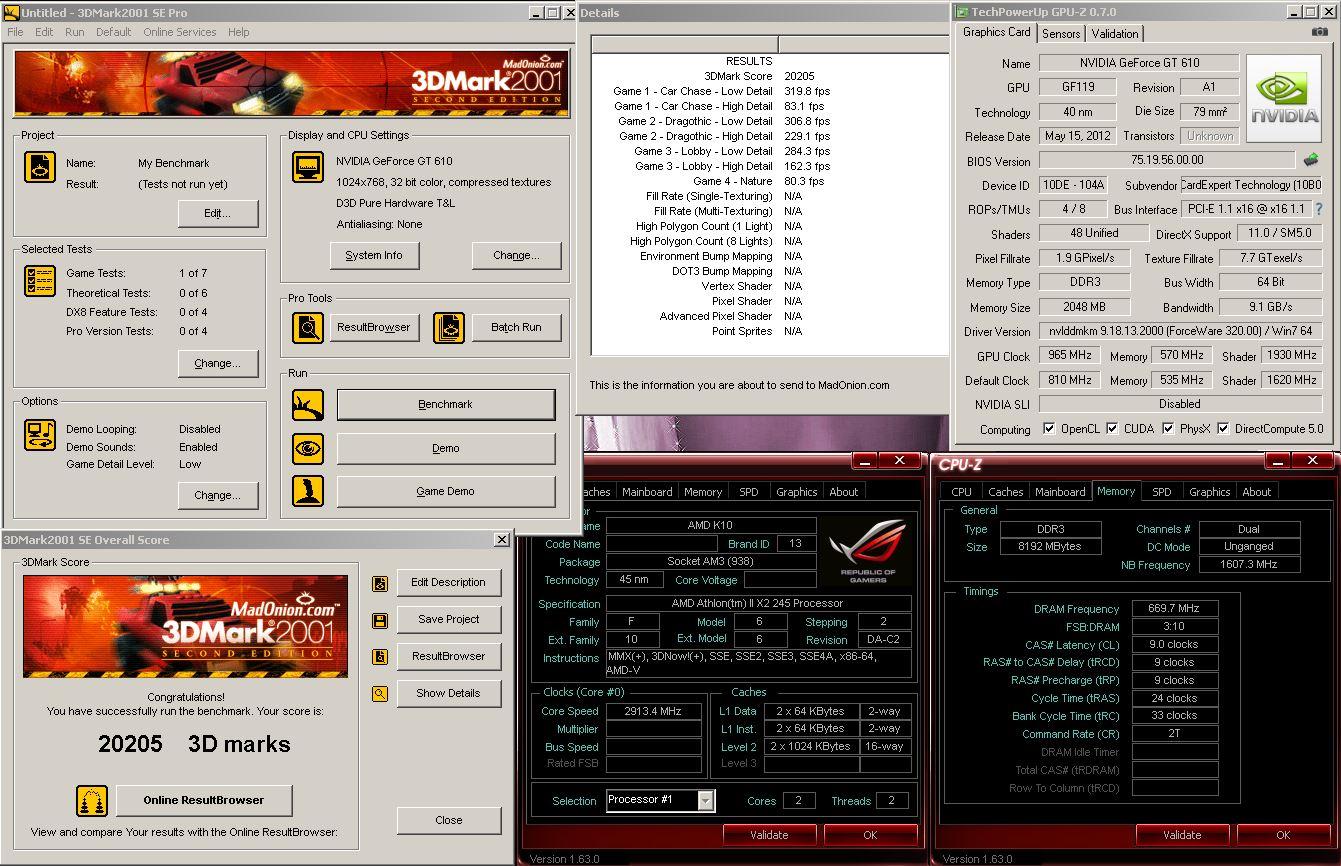1341x866 pixels.
Task: Click the Online ResultBrowser button
Action: (204, 800)
